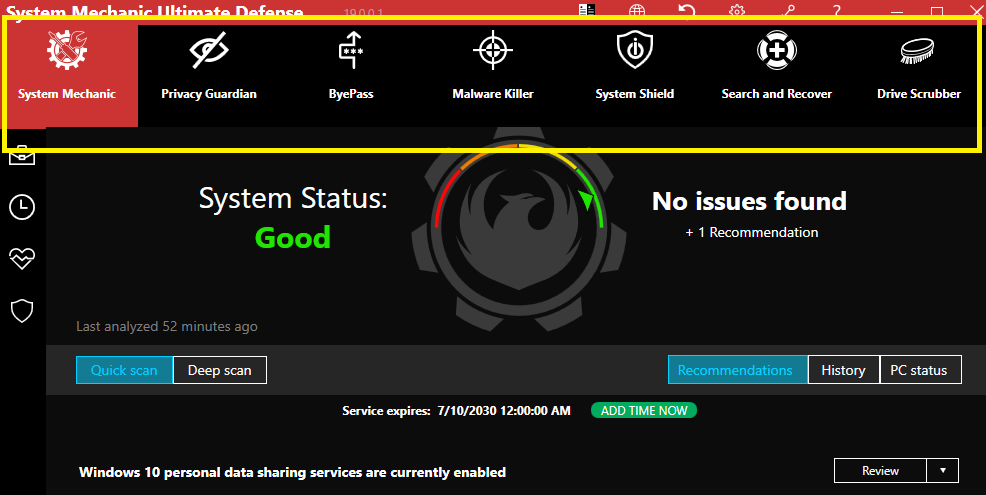Click the '+ 1 Recommendation' text

click(x=751, y=232)
